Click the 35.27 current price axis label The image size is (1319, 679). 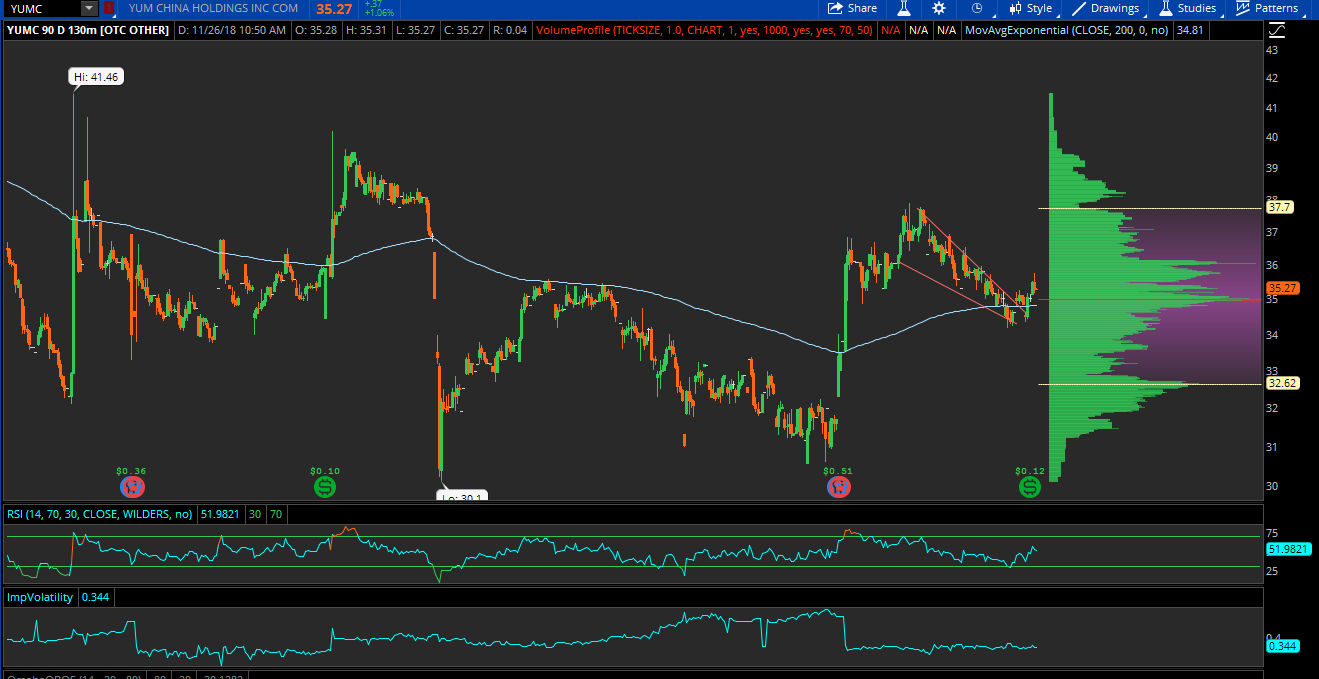point(1282,287)
